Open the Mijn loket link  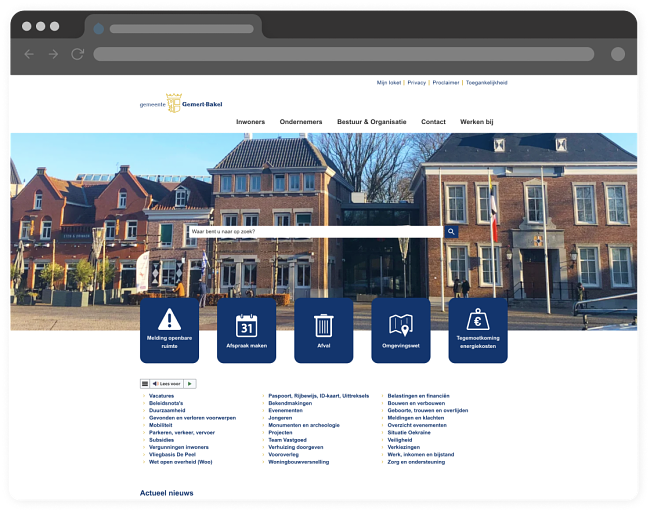pos(389,83)
